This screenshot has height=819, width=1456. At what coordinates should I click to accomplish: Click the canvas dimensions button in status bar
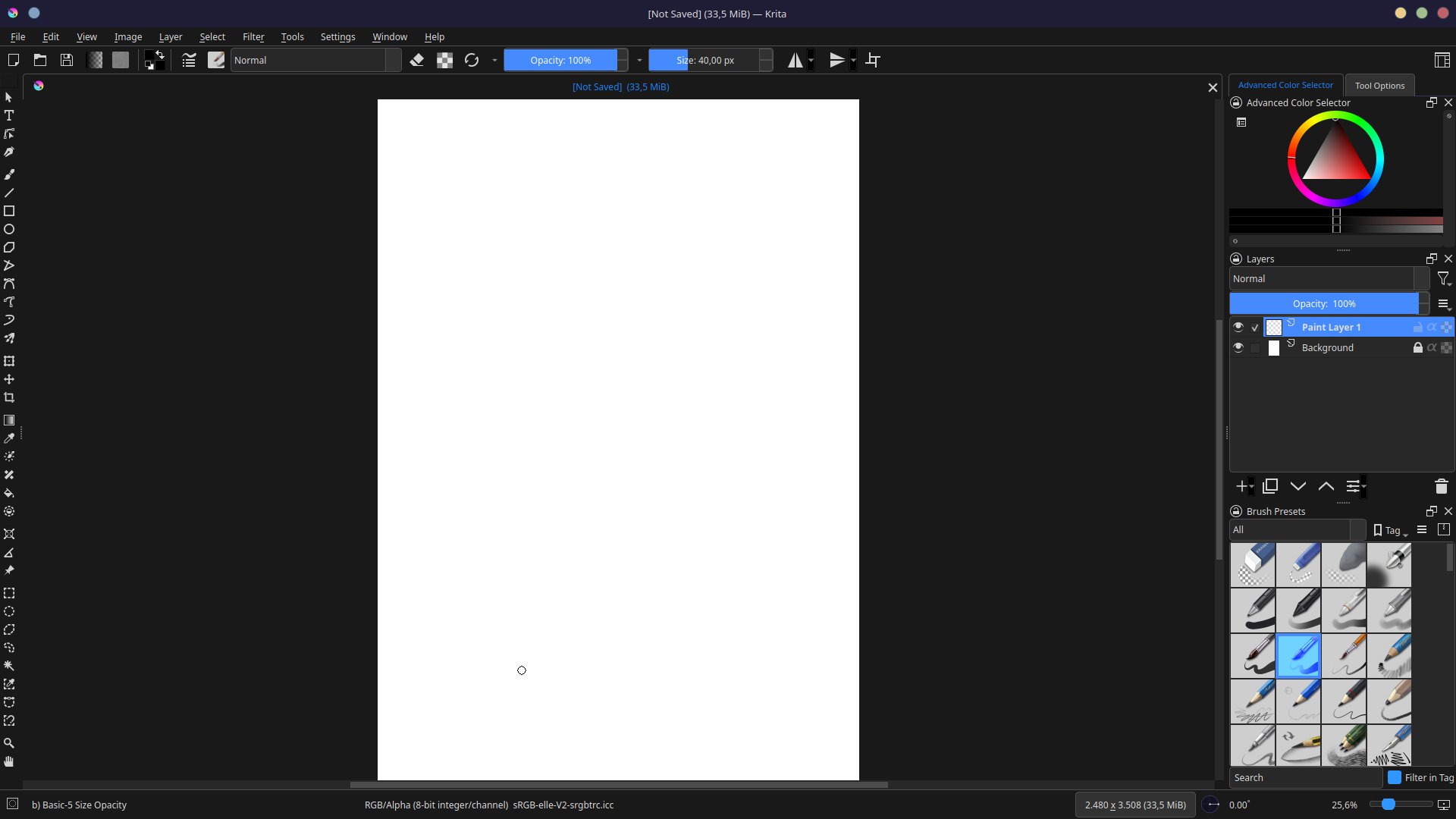tap(1135, 805)
